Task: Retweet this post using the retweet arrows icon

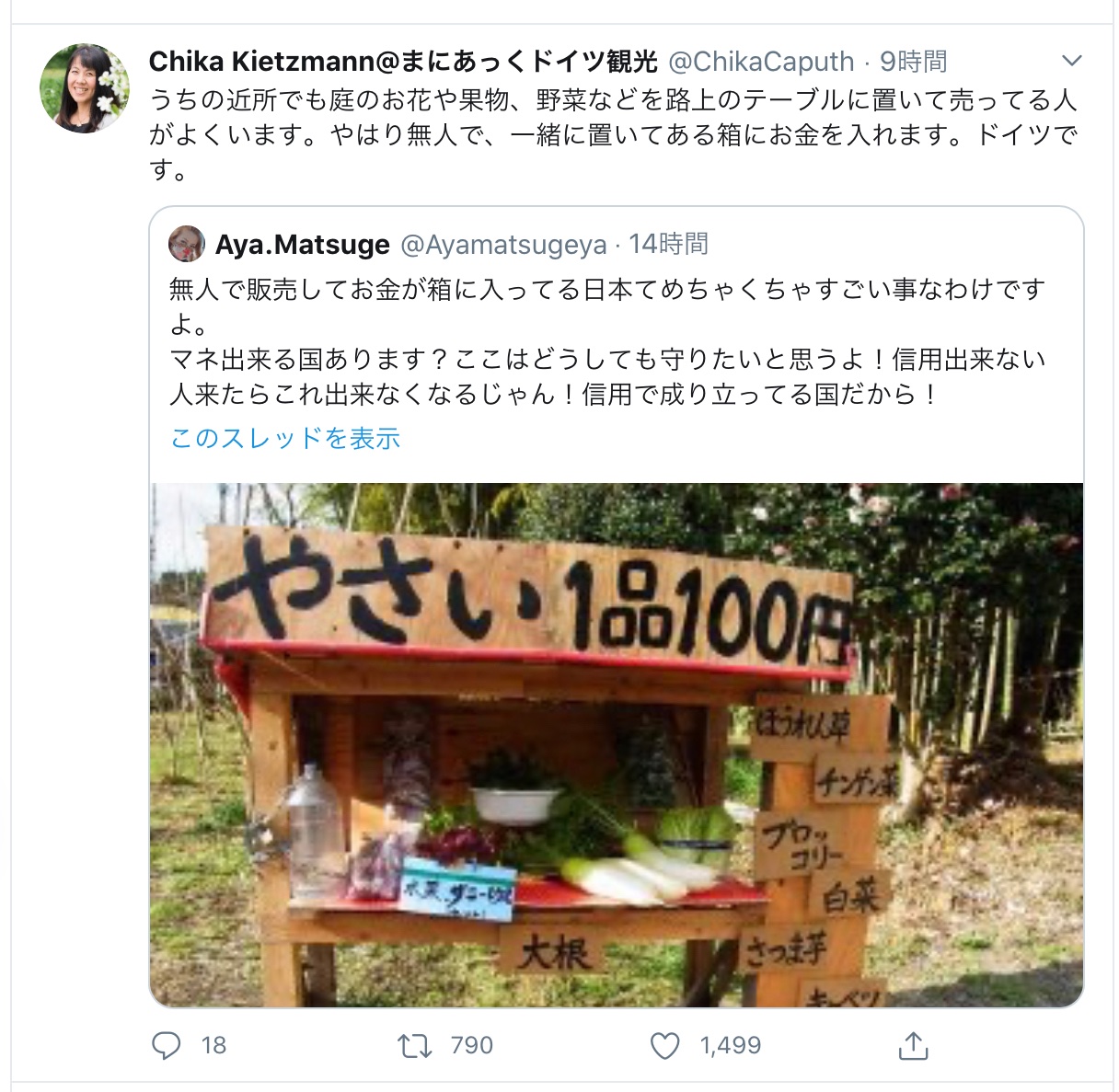Action: tap(414, 1046)
